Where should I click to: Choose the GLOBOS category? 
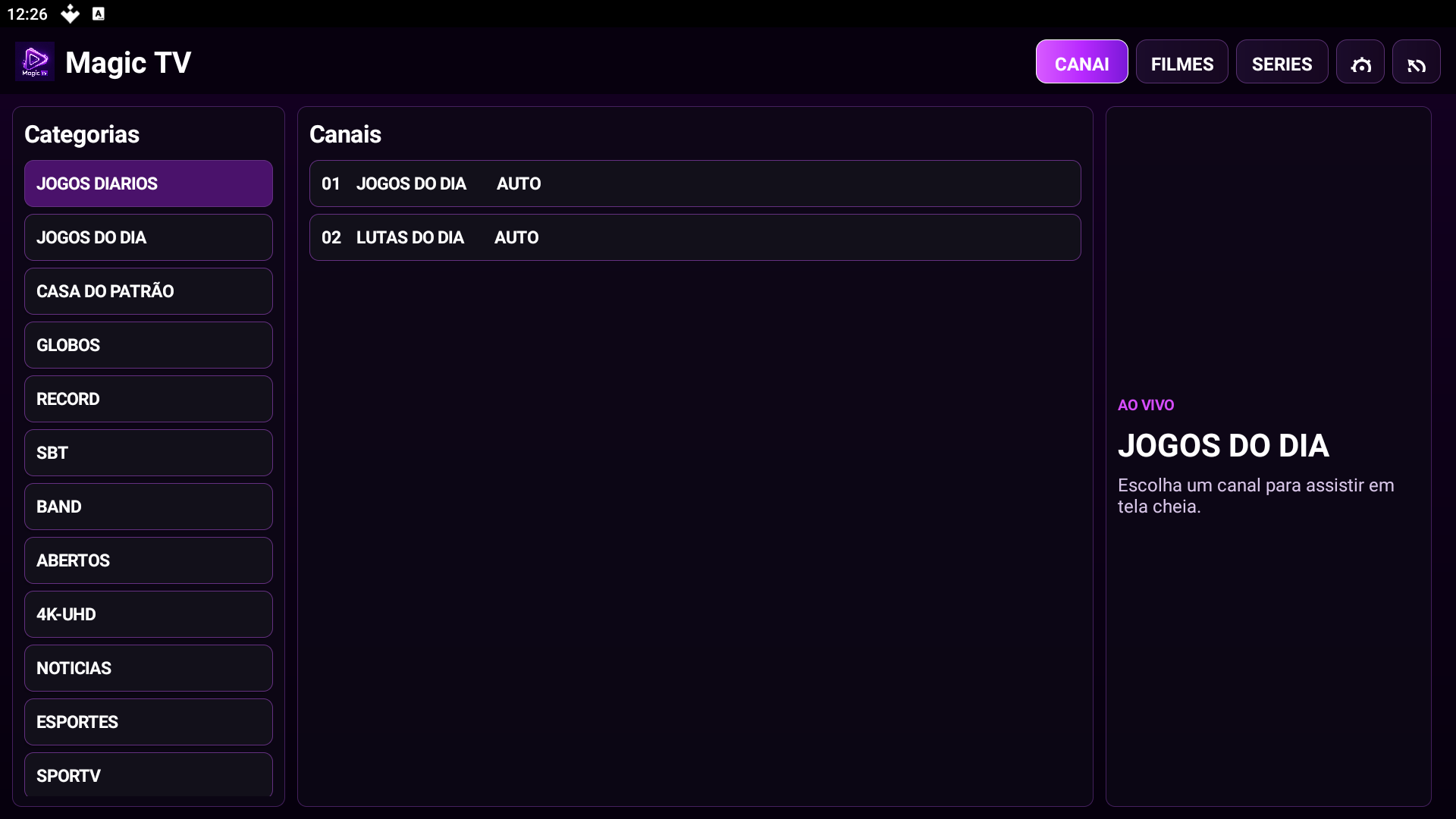pos(149,345)
